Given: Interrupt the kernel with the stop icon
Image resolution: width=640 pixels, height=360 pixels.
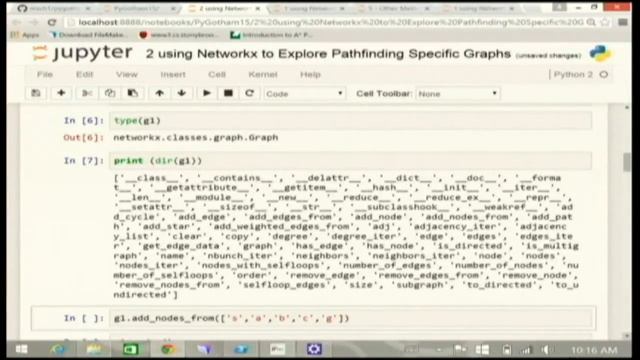Looking at the screenshot, I should 229,93.
